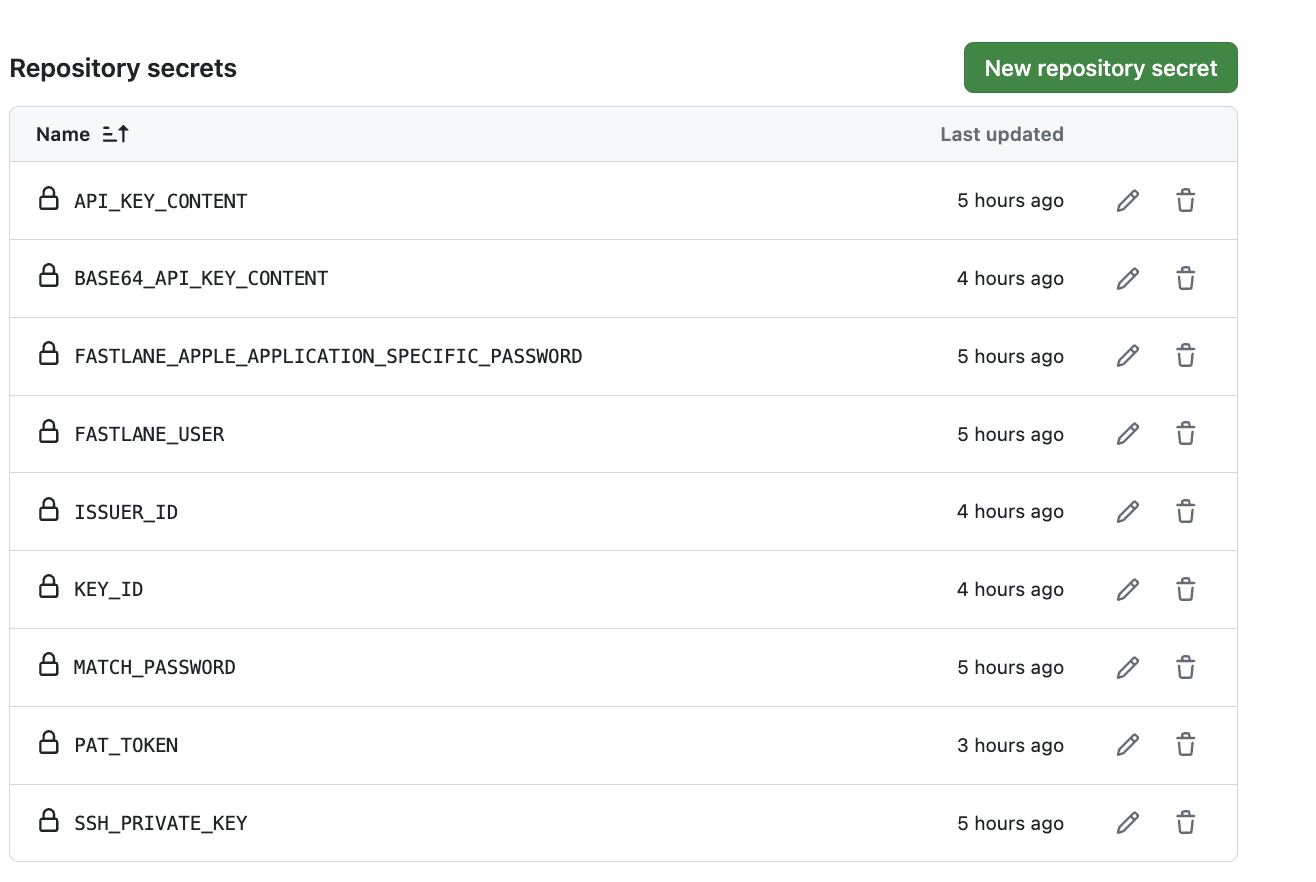Delete the API_KEY_CONTENT secret with the trash icon
The width and height of the screenshot is (1316, 882).
pyautogui.click(x=1185, y=201)
